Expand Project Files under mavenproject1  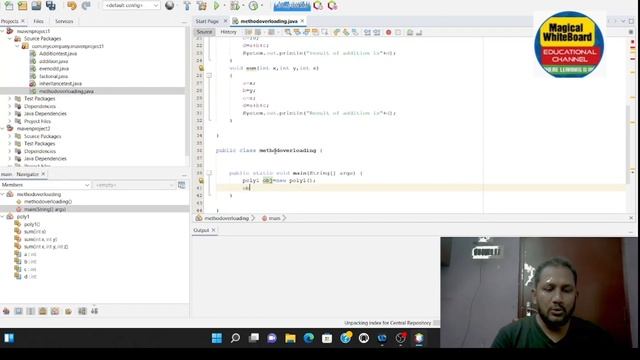point(10,121)
